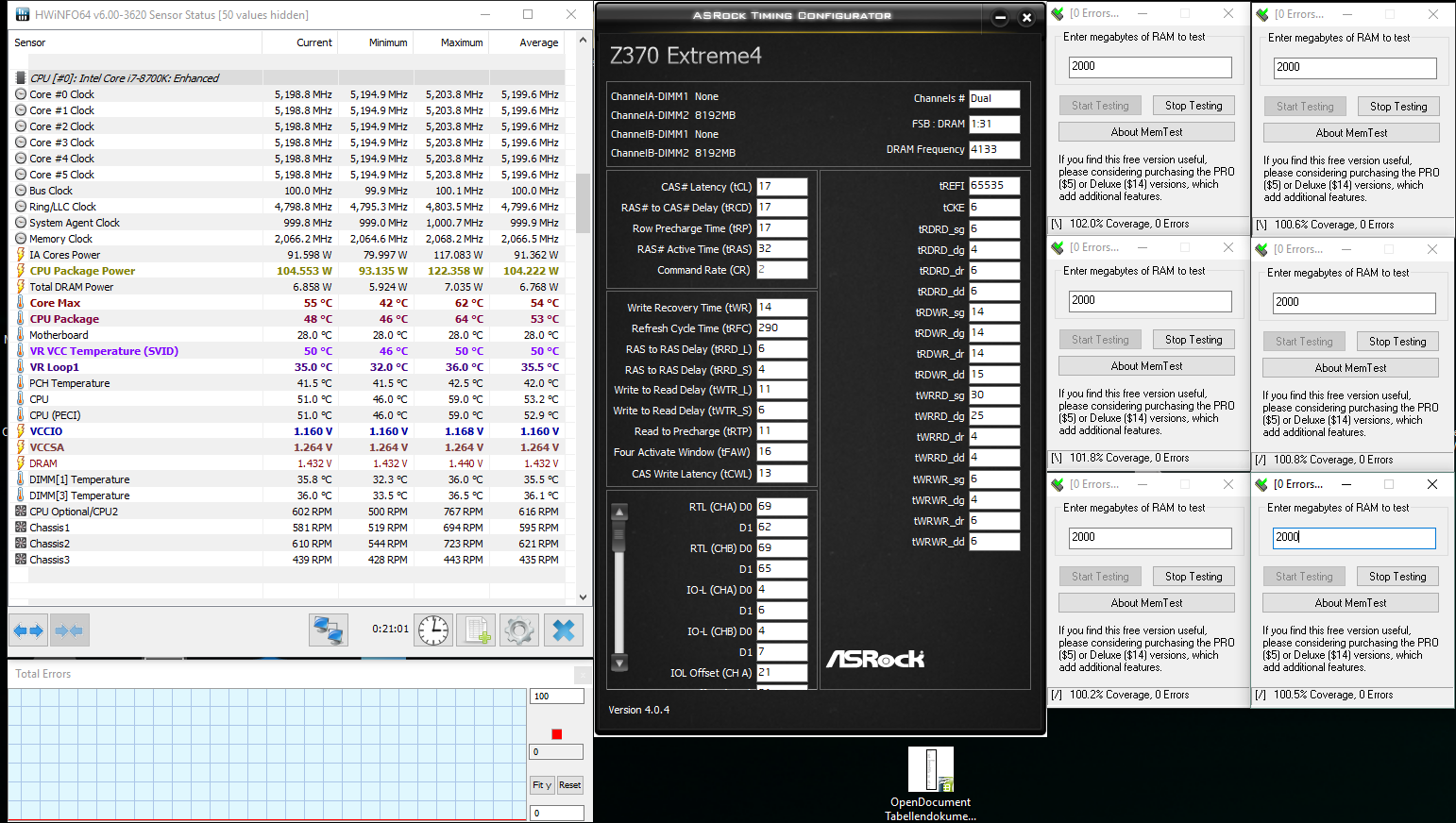This screenshot has height=823, width=1456.
Task: Select the DIMM[1] Temperature row
Action: click(x=287, y=479)
